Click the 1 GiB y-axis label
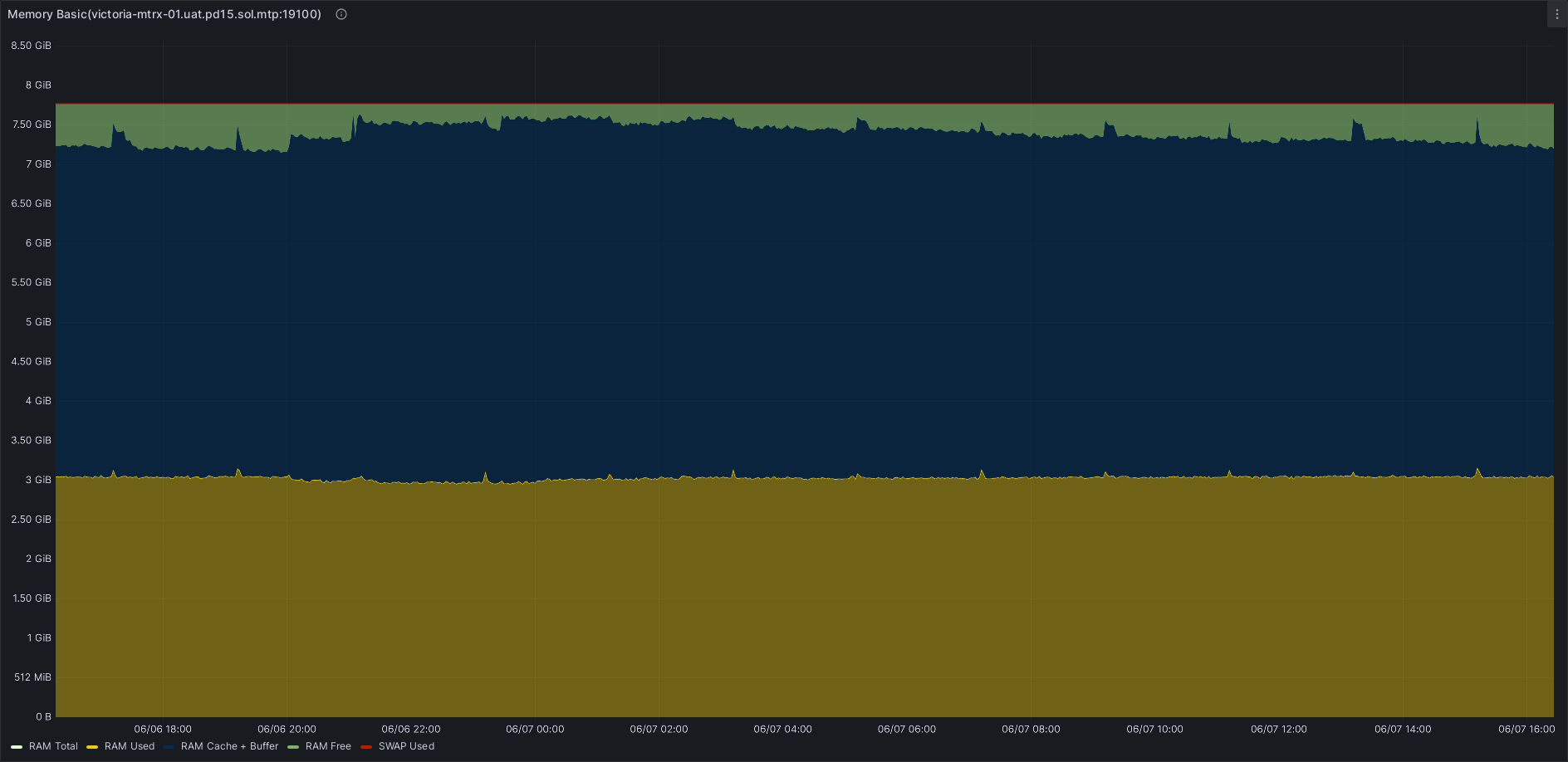This screenshot has height=762, width=1568. click(39, 638)
